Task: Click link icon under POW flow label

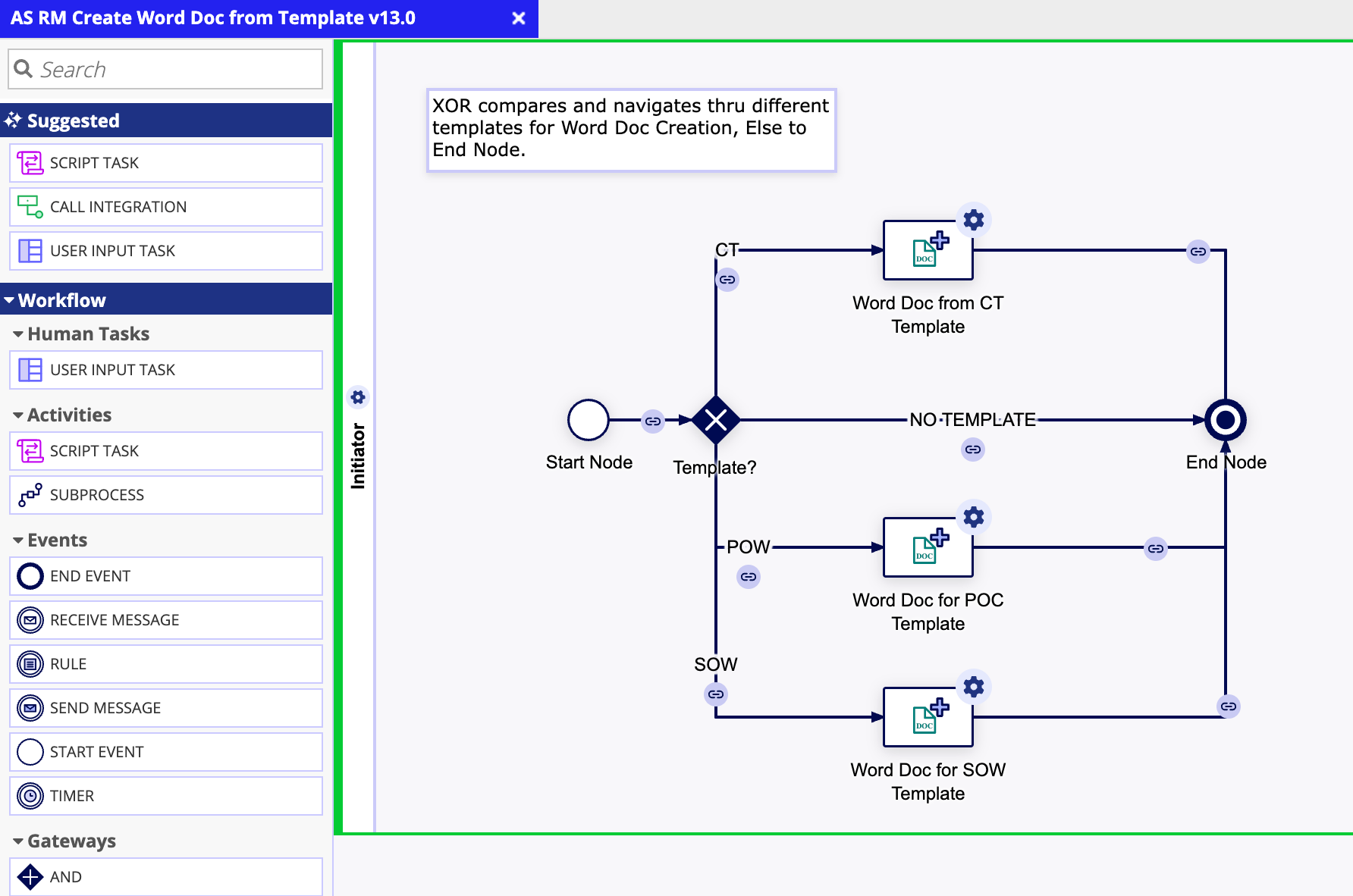Action: pos(749,577)
